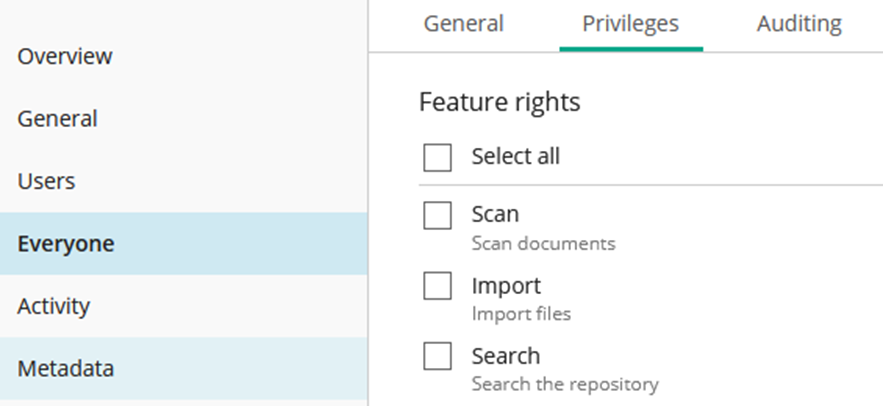Click the Import label text
883x406 pixels.
pyautogui.click(x=506, y=285)
